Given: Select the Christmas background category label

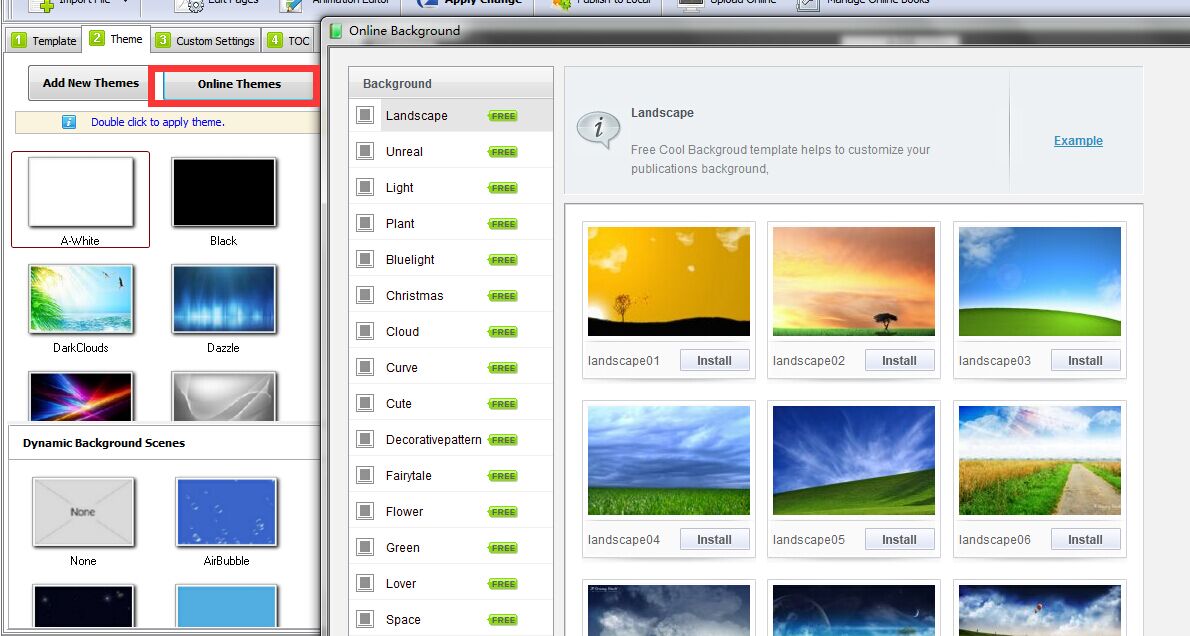Looking at the screenshot, I should (414, 296).
